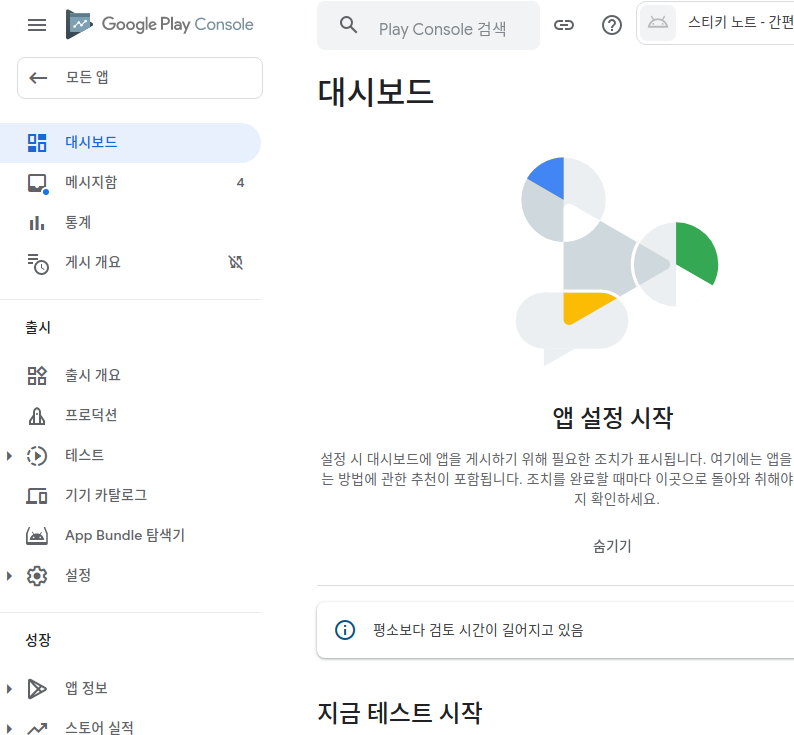The image size is (794, 735).
Task: Click the back arrow beside 모든 앱
Action: (x=38, y=78)
